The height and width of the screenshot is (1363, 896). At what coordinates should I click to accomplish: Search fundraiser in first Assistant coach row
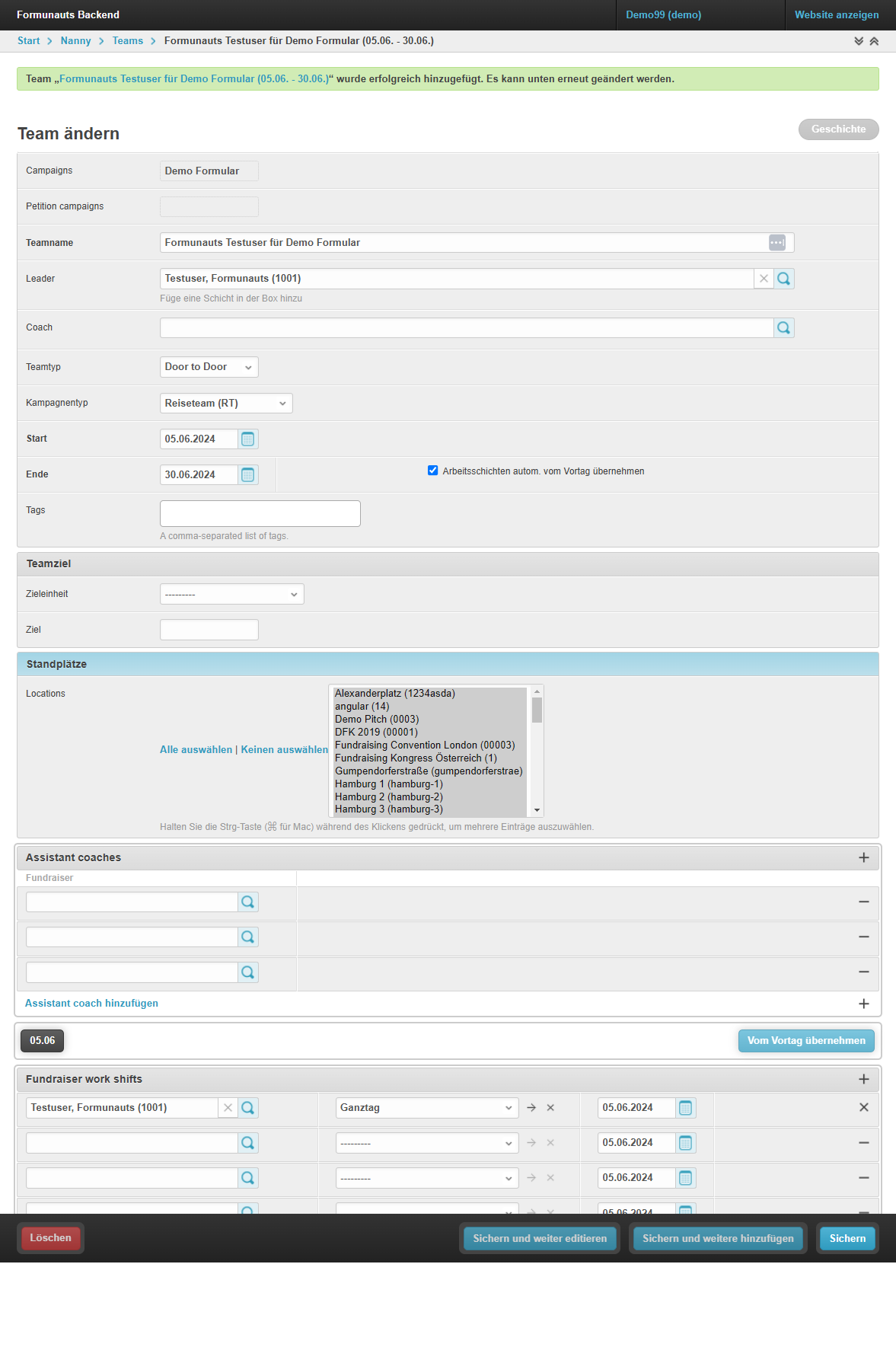[x=247, y=902]
